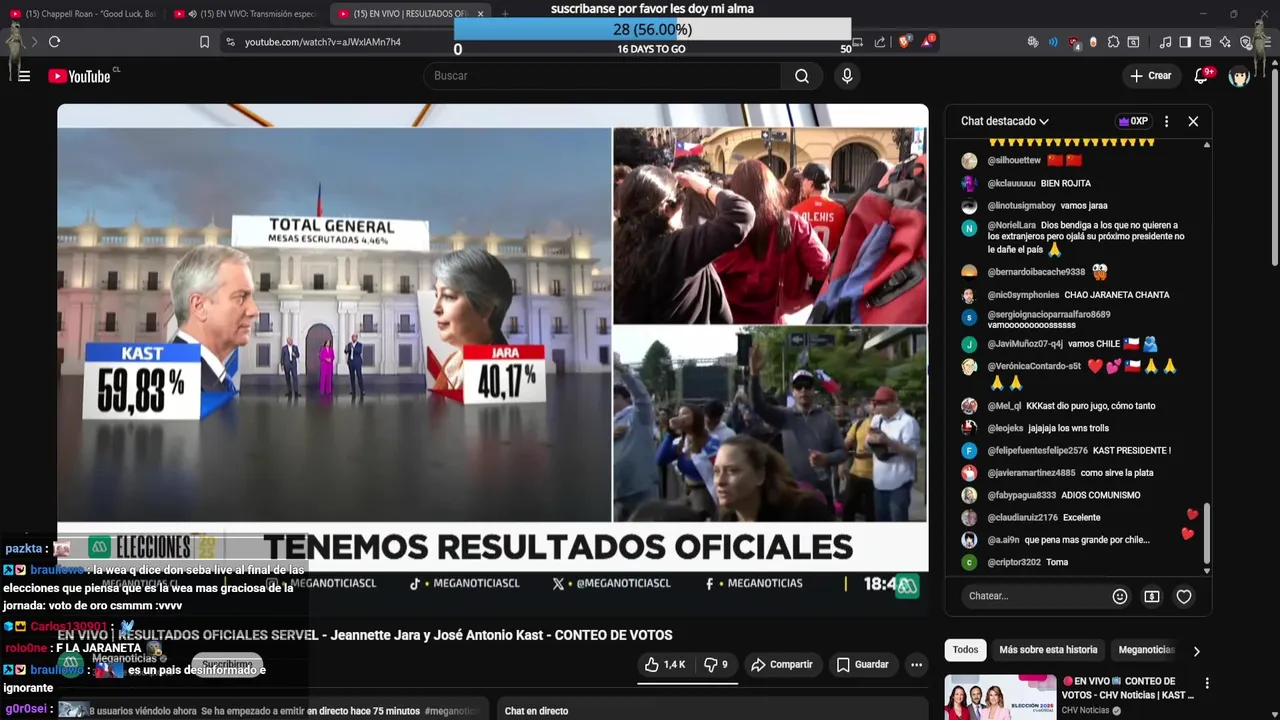Select the Más sobre esta historia chip
The height and width of the screenshot is (720, 1280).
[1048, 650]
